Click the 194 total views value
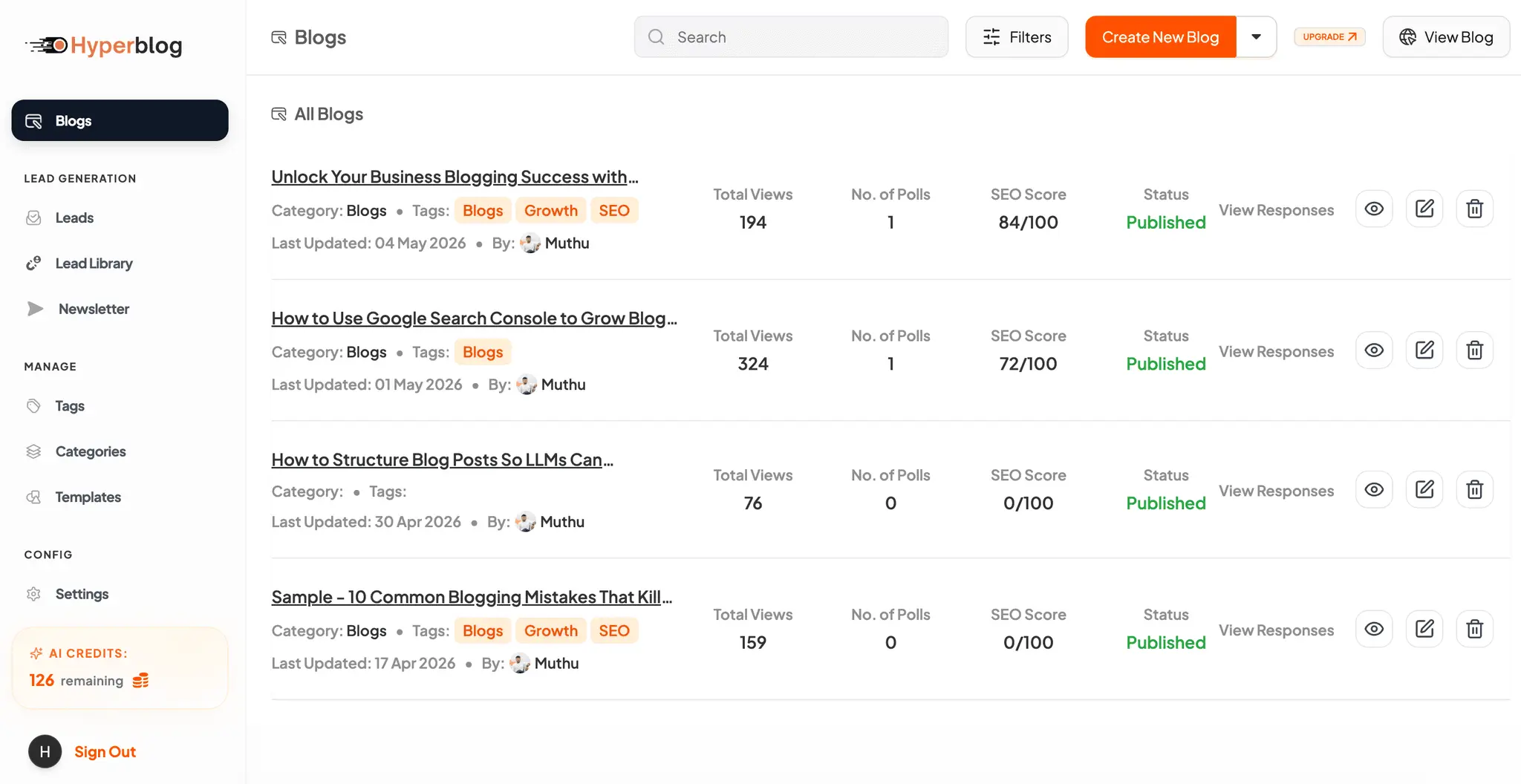The width and height of the screenshot is (1521, 784). click(752, 222)
